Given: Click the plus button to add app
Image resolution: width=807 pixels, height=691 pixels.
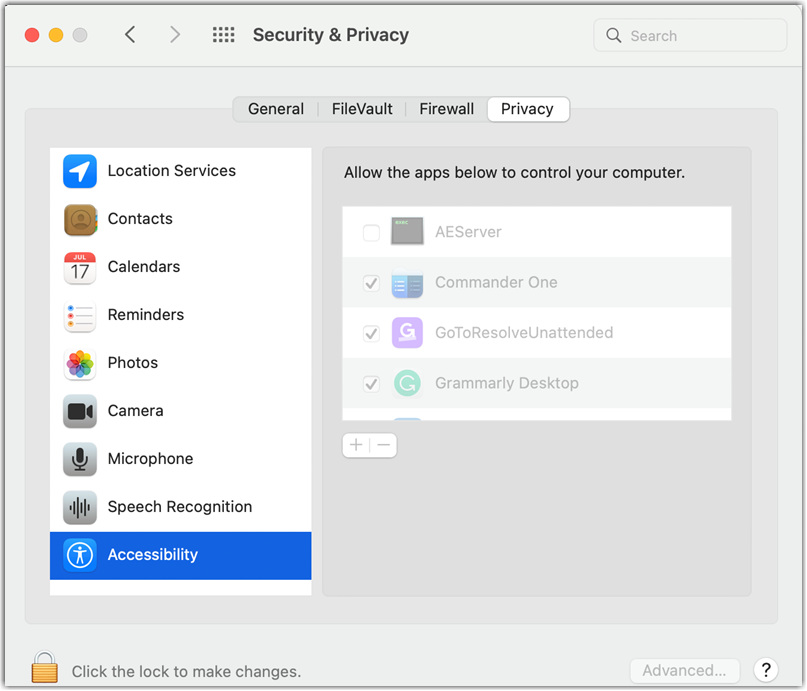Looking at the screenshot, I should coord(356,445).
